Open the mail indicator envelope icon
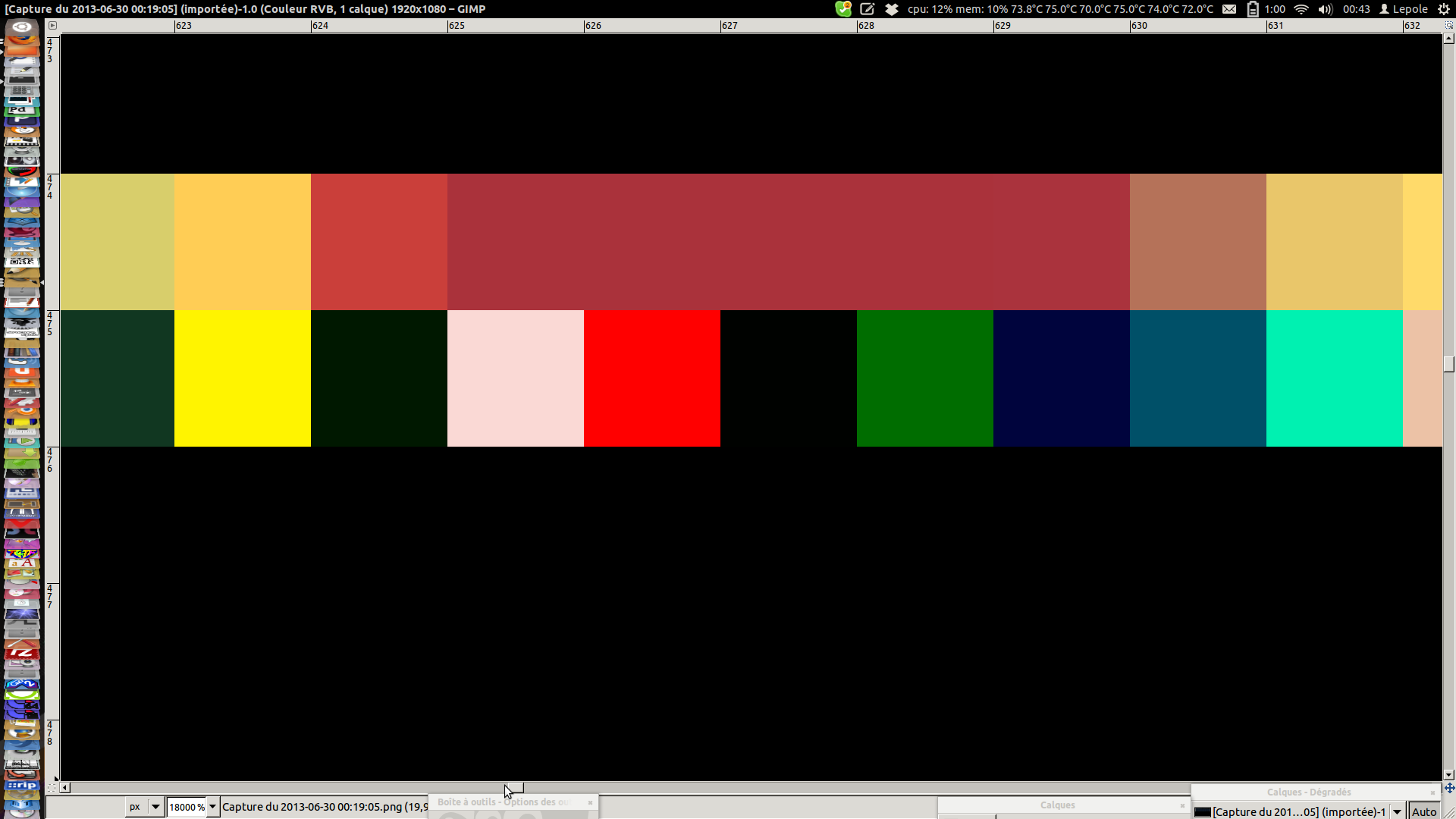 click(1229, 9)
